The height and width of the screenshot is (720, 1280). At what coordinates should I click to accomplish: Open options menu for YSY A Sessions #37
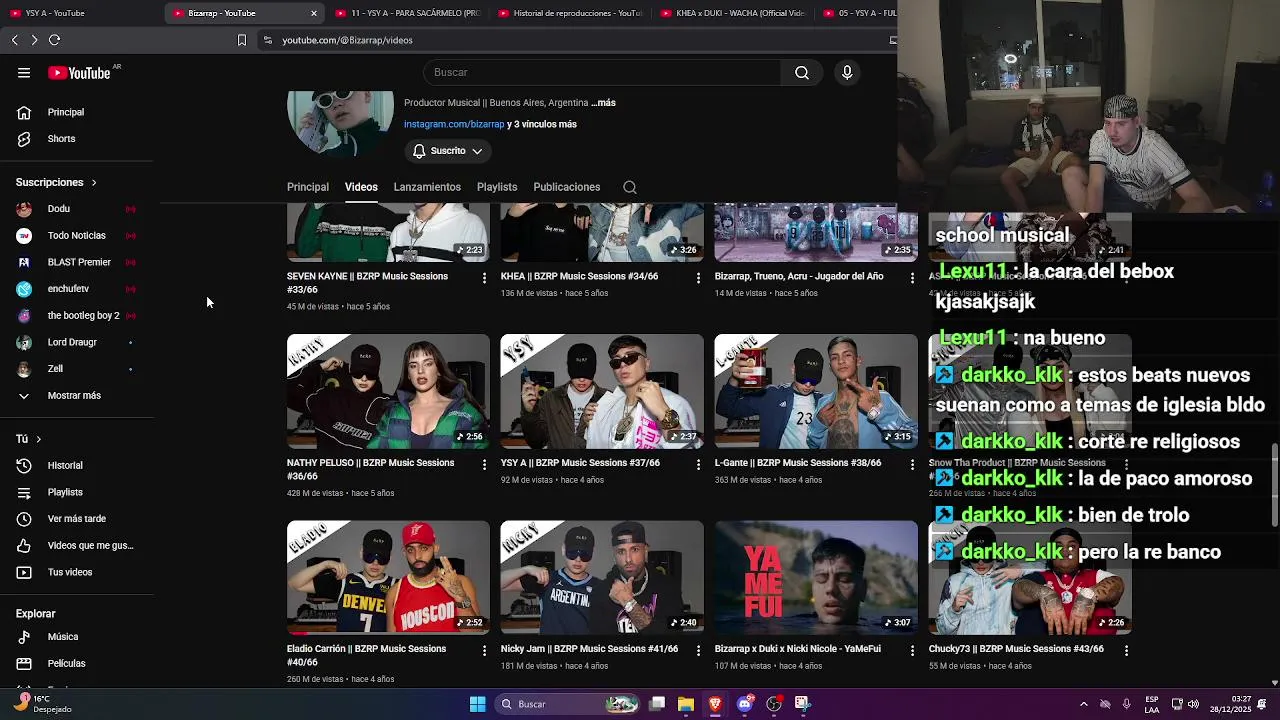(698, 464)
